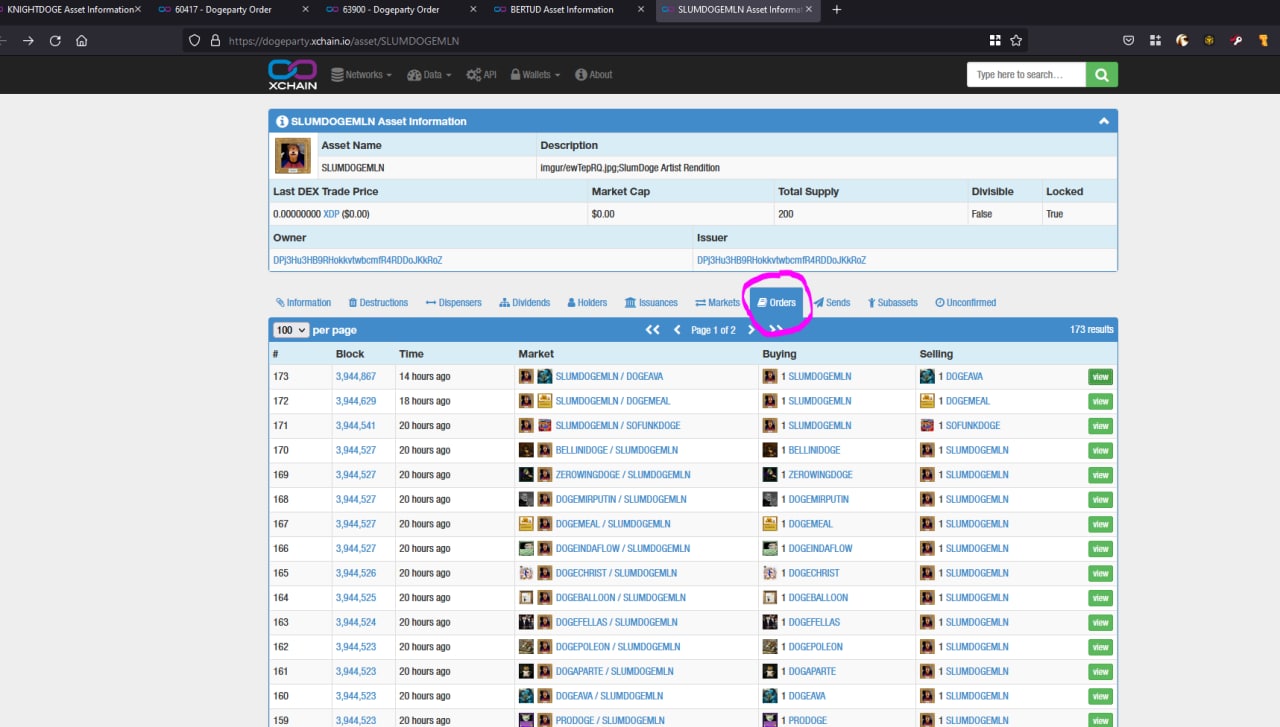Click the DOGEMEAL thumbnail in row 172 Selling
The height and width of the screenshot is (727, 1280).
928,401
